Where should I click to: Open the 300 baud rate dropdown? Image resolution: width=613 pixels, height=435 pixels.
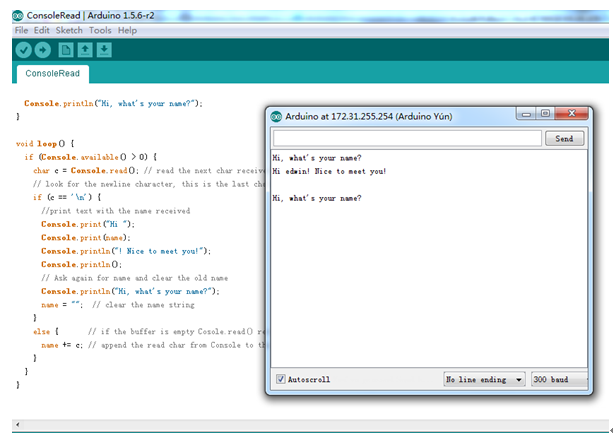pyautogui.click(x=559, y=379)
